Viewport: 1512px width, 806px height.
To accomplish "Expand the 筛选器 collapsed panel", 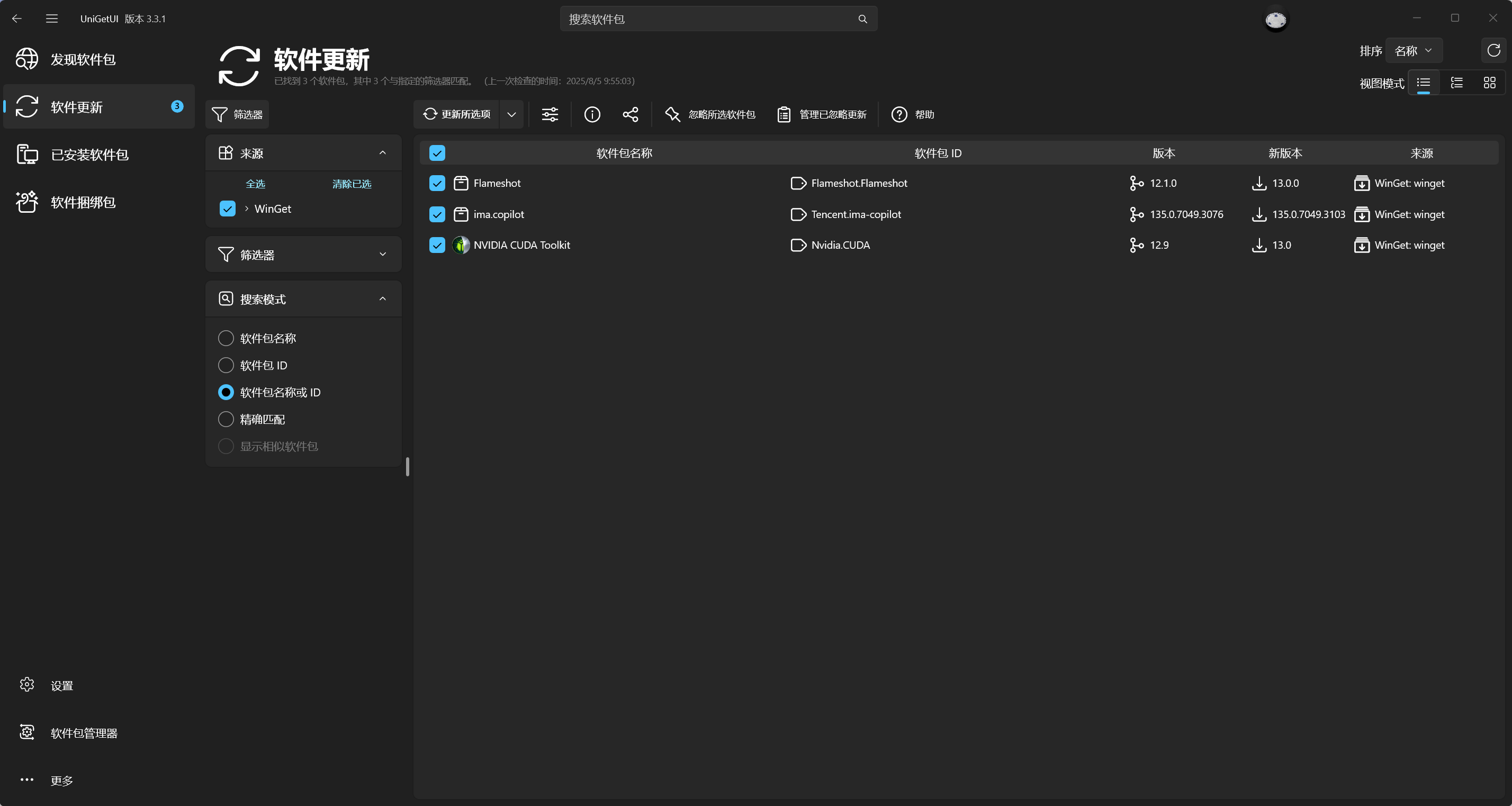I will (303, 255).
